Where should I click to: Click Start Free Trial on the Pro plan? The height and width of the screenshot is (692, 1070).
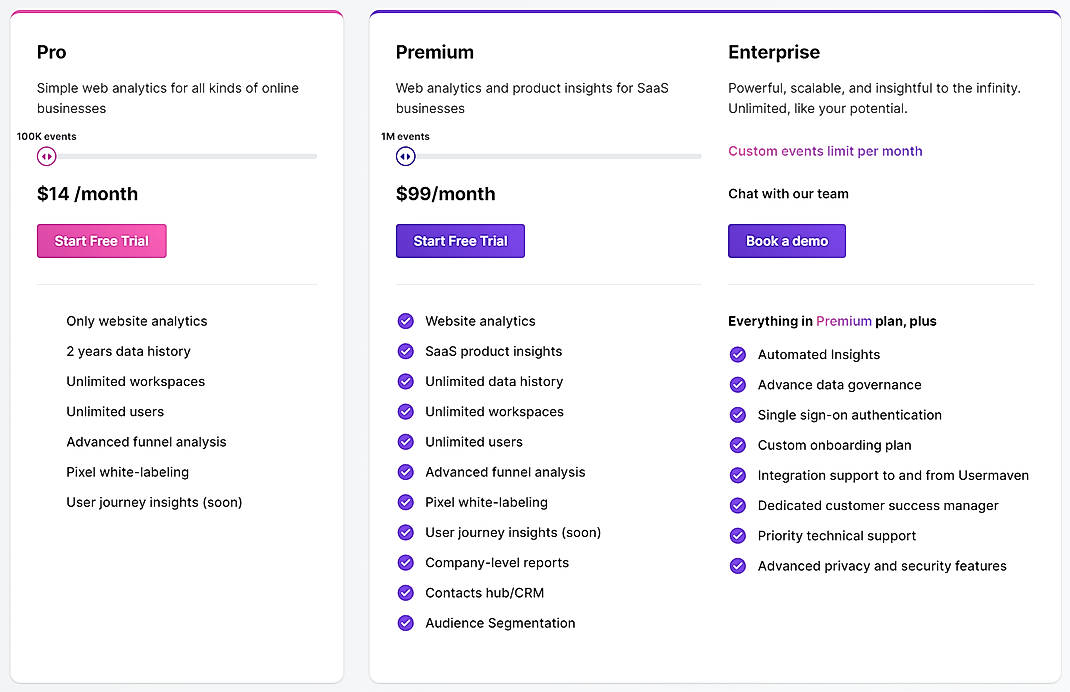tap(101, 240)
